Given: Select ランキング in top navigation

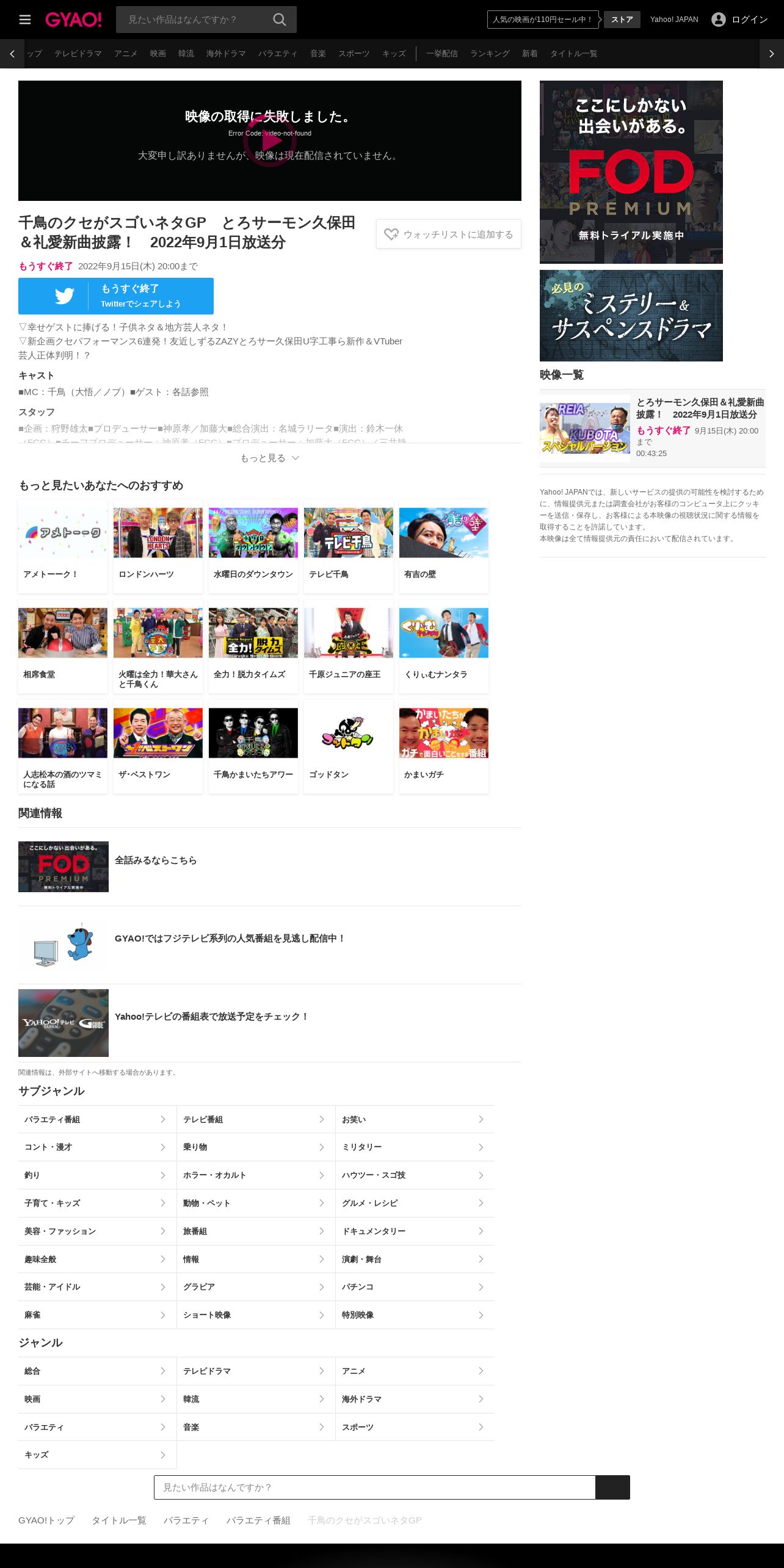Looking at the screenshot, I should 490,54.
